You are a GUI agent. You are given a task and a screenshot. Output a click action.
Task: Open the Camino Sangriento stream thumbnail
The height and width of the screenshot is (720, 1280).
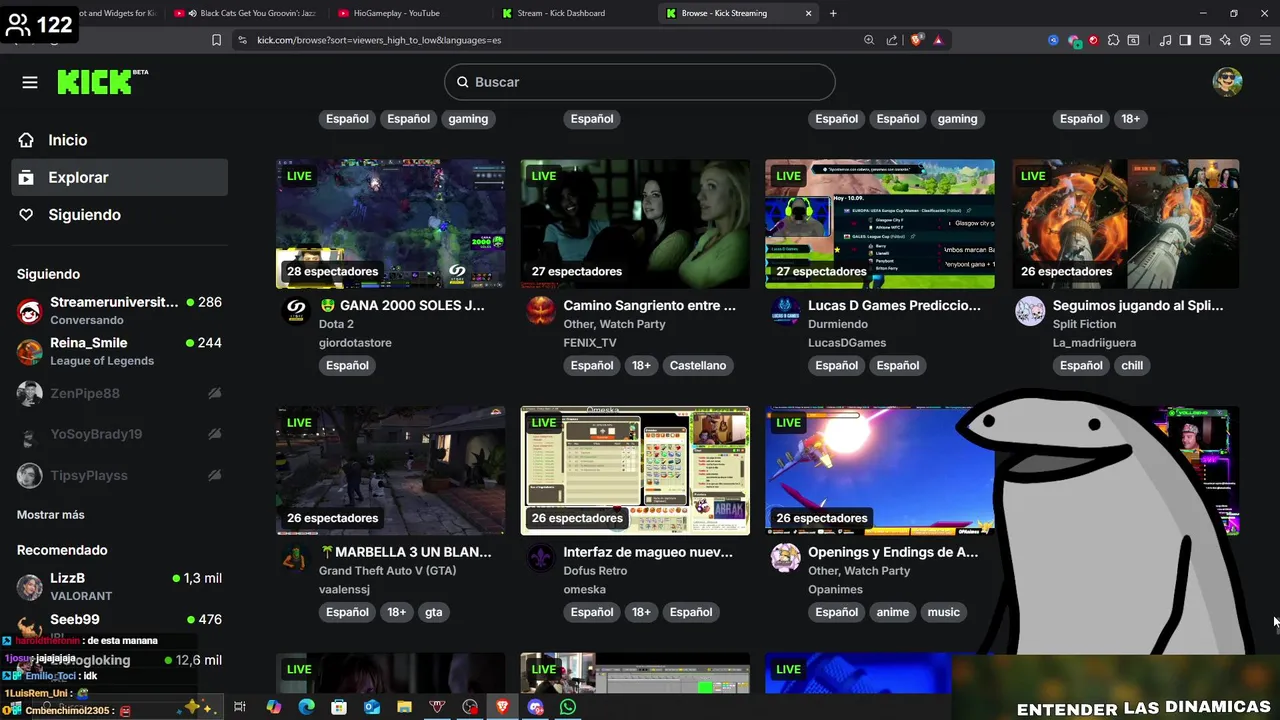tap(635, 224)
